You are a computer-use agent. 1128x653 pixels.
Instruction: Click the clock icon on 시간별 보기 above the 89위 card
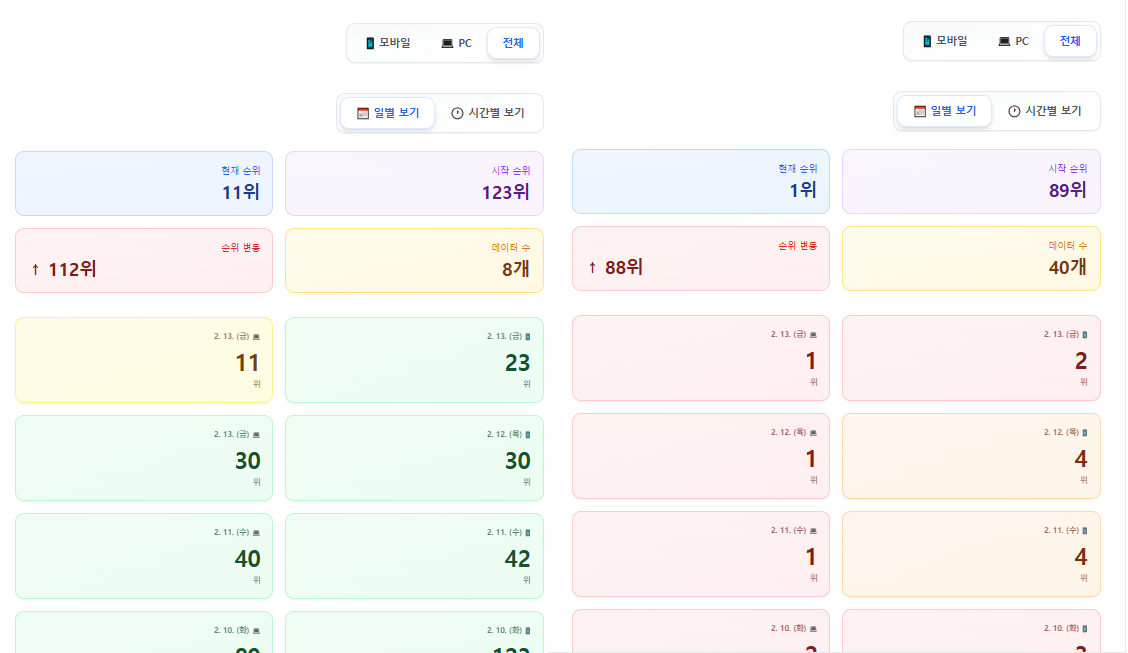click(x=1014, y=111)
